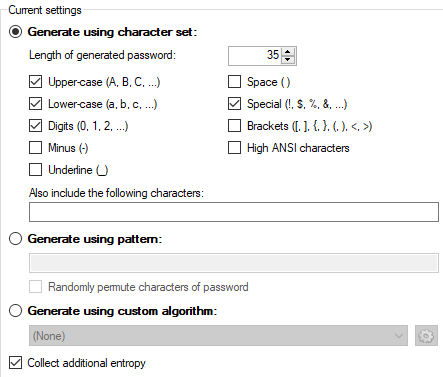This screenshot has height=377, width=443.
Task: Click the password length number field
Action: (255, 56)
